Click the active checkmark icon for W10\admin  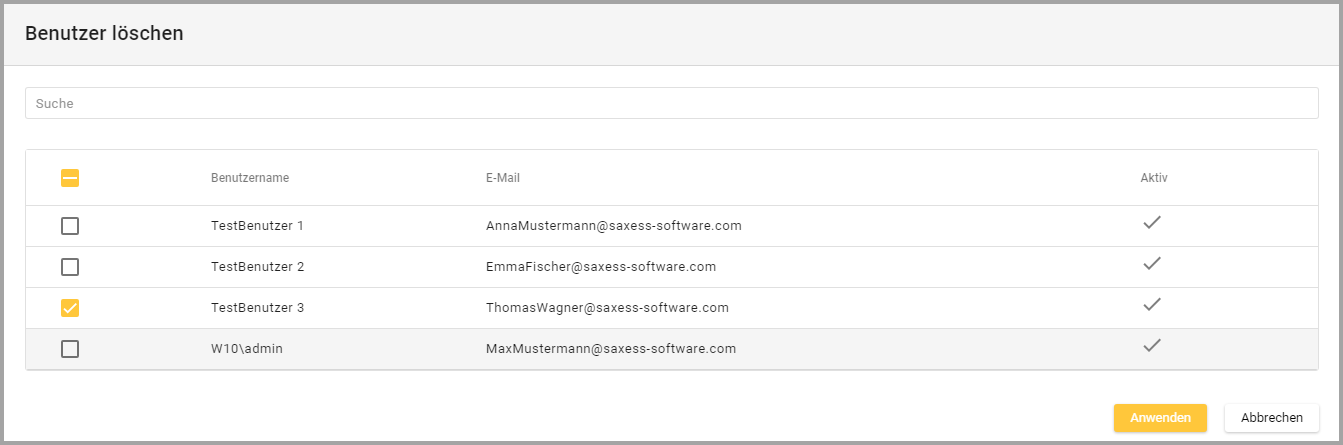tap(1152, 346)
